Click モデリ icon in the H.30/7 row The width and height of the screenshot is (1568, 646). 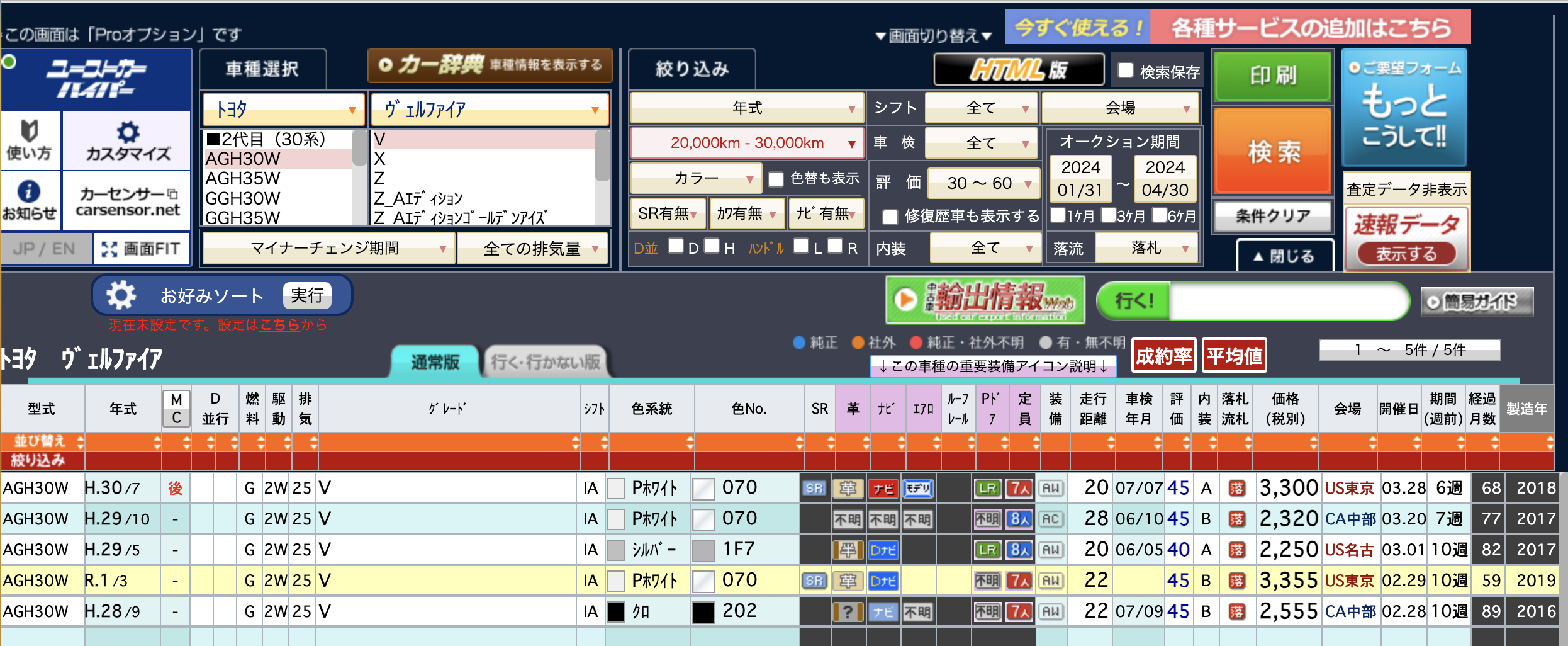point(918,488)
